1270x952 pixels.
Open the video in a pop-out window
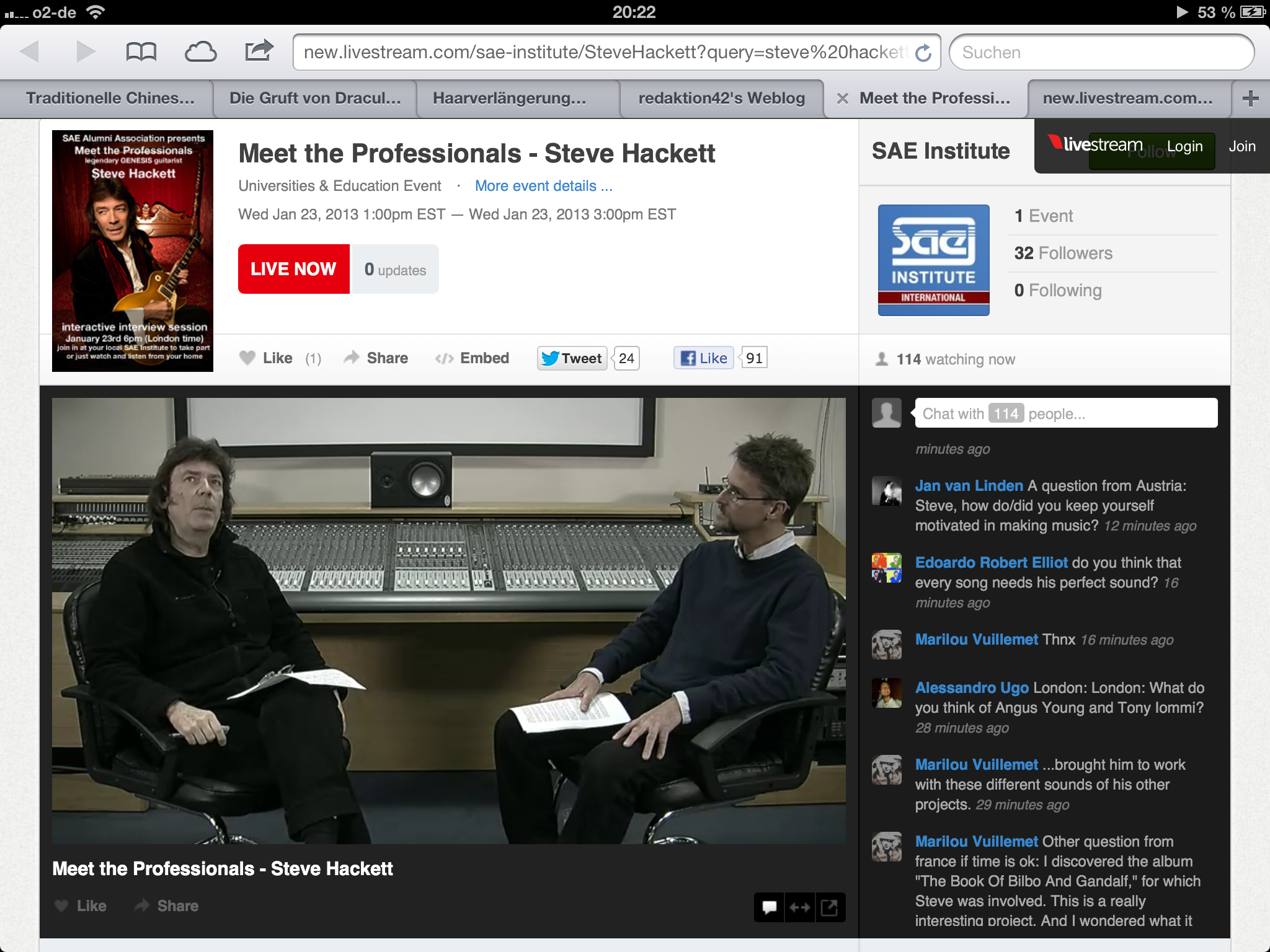[x=830, y=907]
